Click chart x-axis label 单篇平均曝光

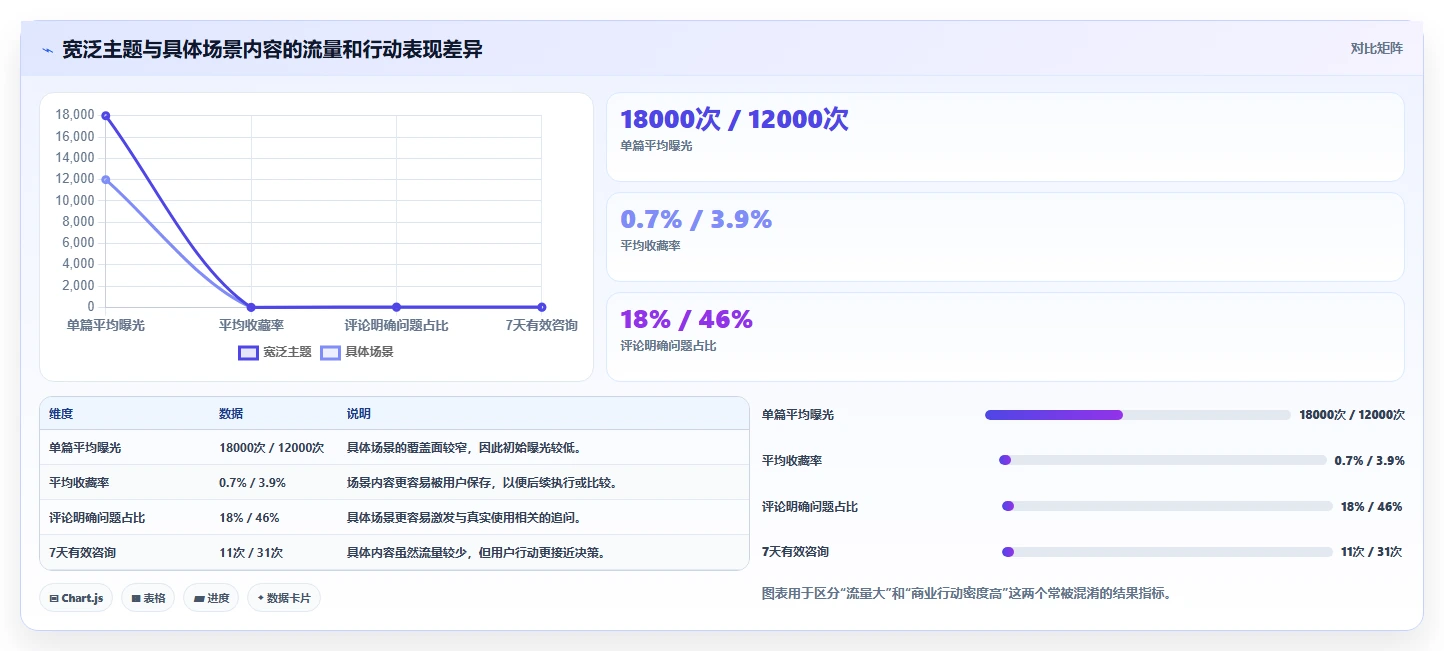coord(106,325)
